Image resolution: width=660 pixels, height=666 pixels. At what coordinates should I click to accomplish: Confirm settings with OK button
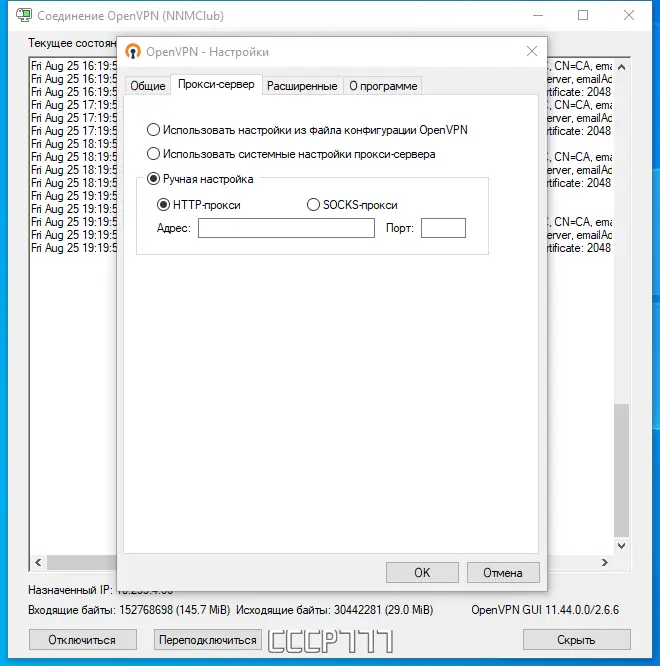coord(422,573)
